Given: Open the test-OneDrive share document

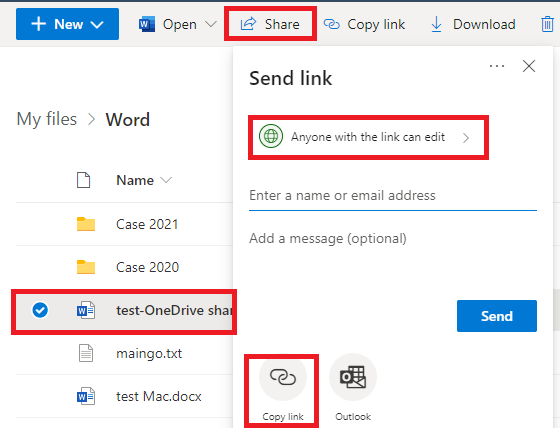Looking at the screenshot, I should point(174,310).
